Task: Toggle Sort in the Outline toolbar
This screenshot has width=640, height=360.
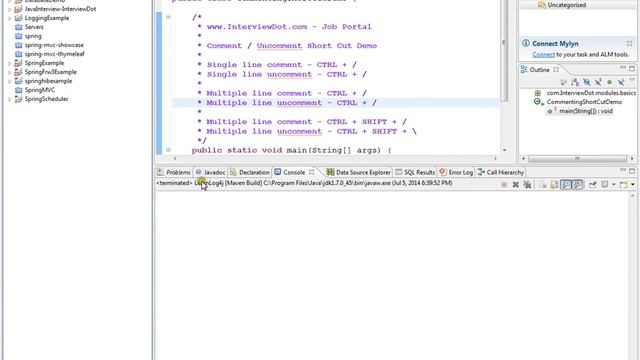Action: pyautogui.click(x=575, y=82)
